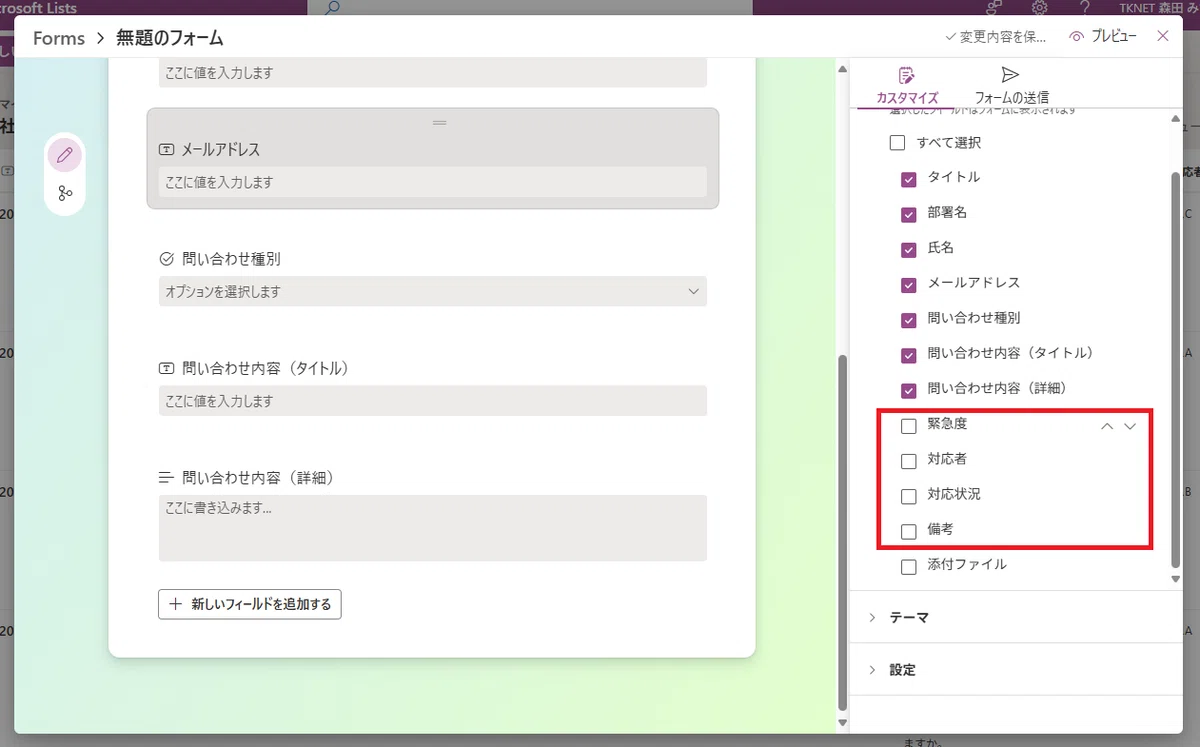Uncheck 問い合わせ種別 checkbox in the field list
Screen dimensions: 1200x747
click(909, 321)
